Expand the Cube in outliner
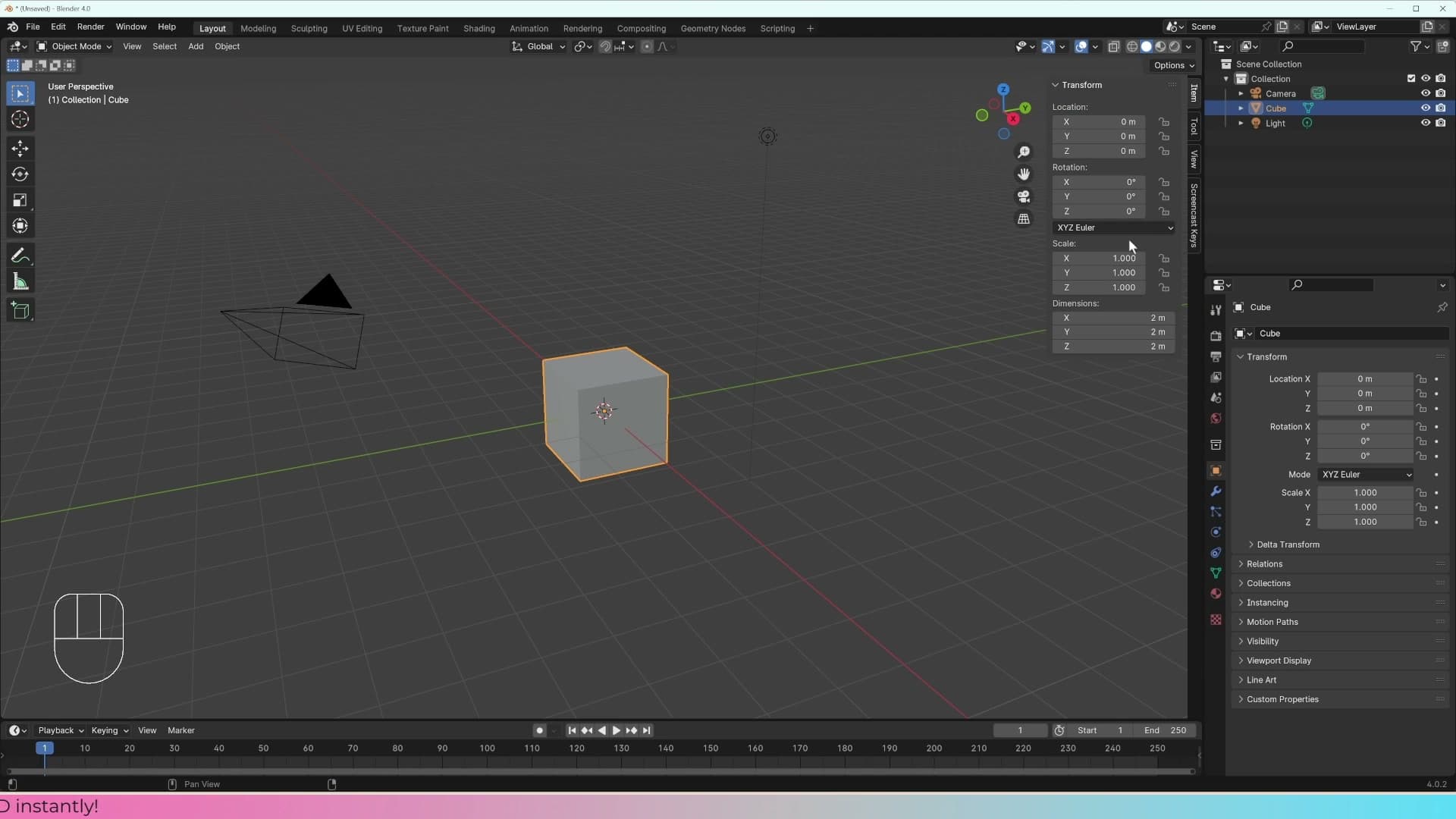The image size is (1456, 819). click(1241, 108)
